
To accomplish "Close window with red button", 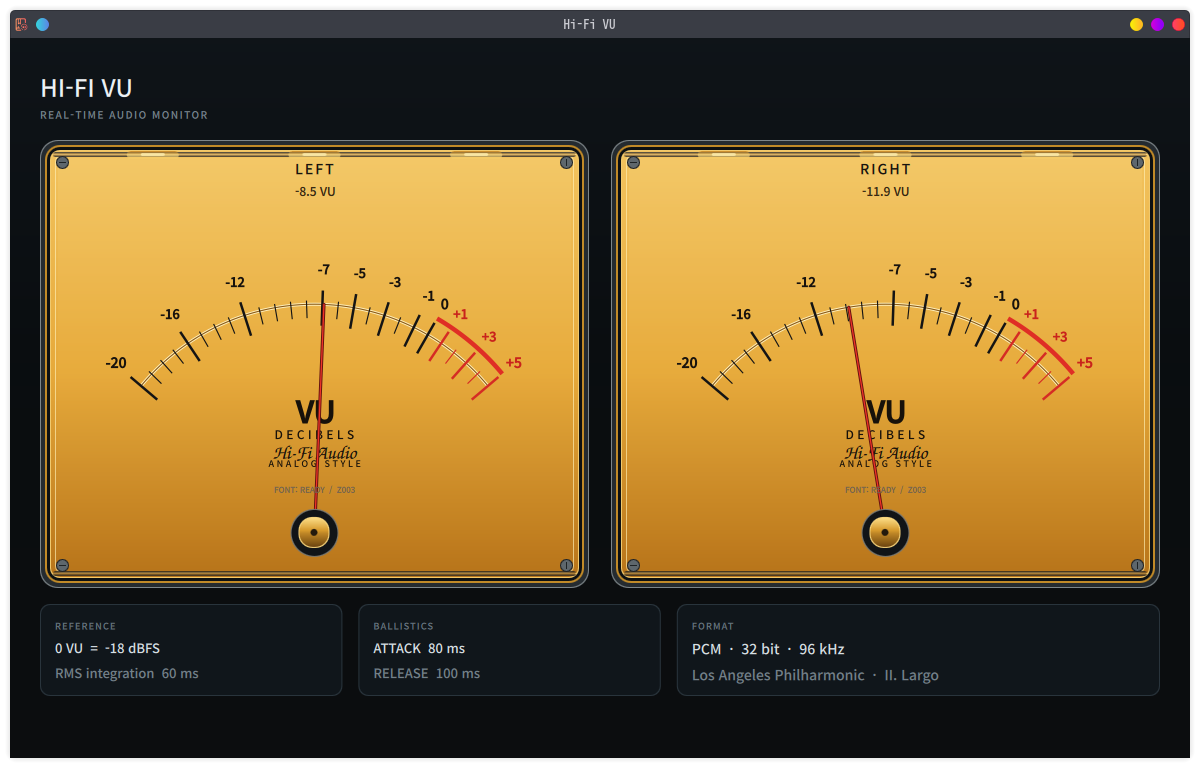I will point(1178,24).
